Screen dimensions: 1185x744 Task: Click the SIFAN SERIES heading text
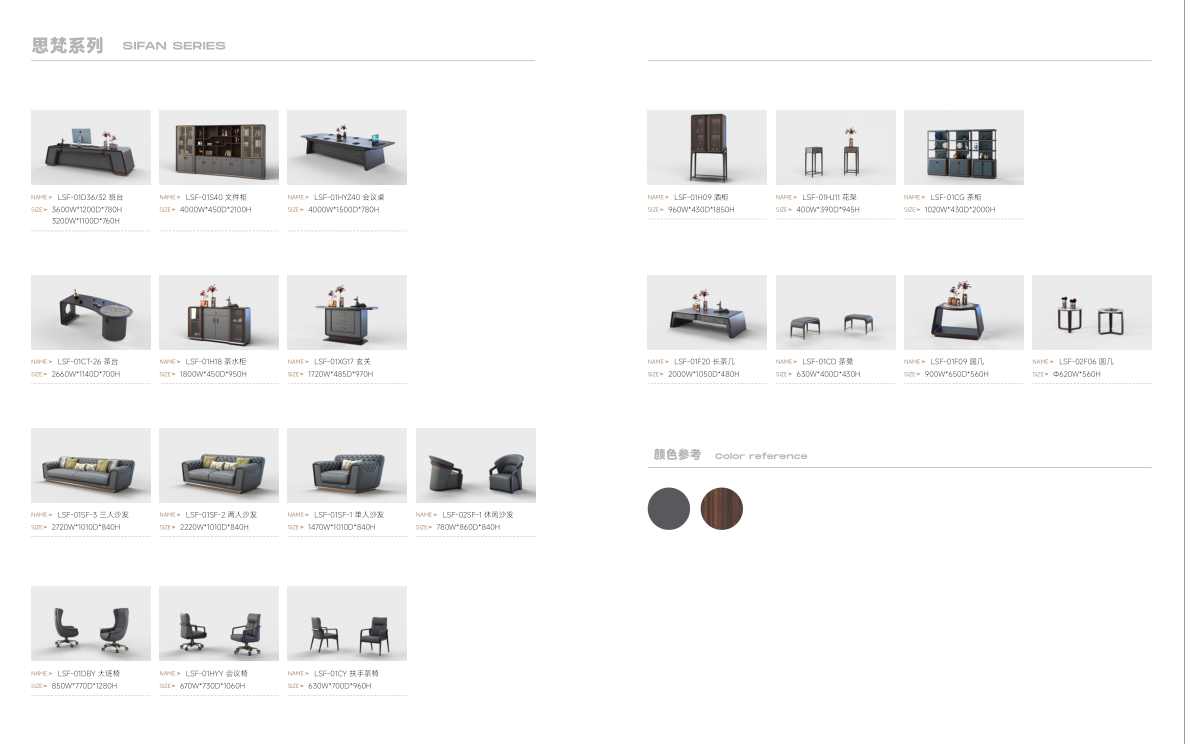[x=174, y=46]
